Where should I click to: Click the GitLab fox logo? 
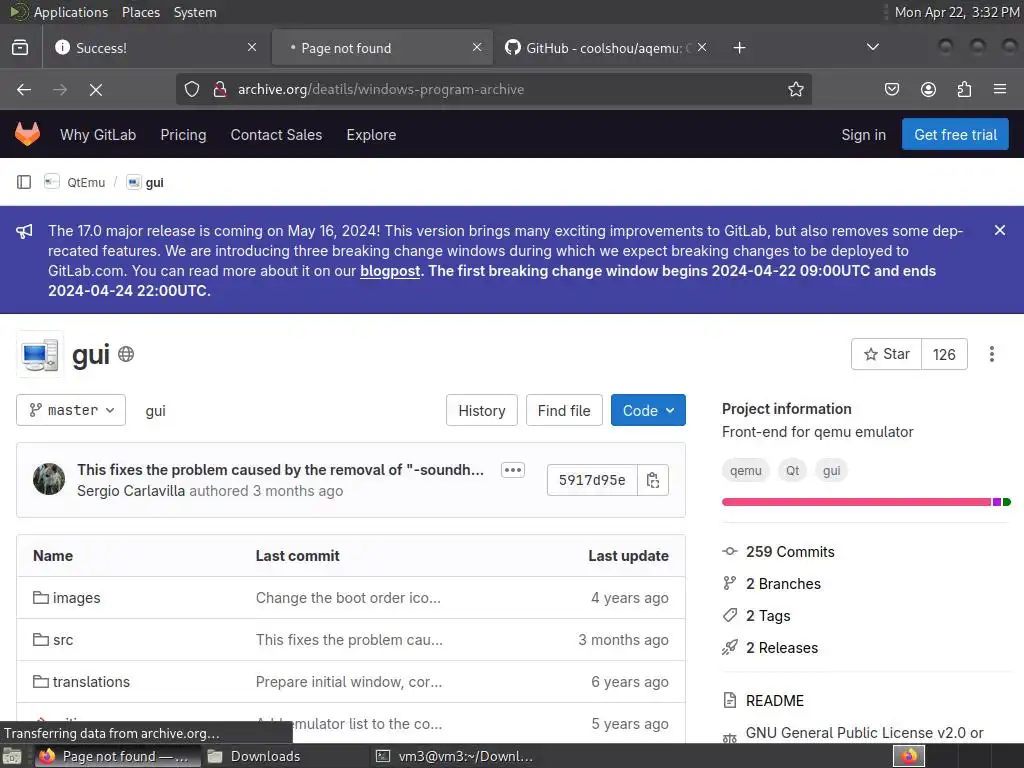tap(27, 134)
